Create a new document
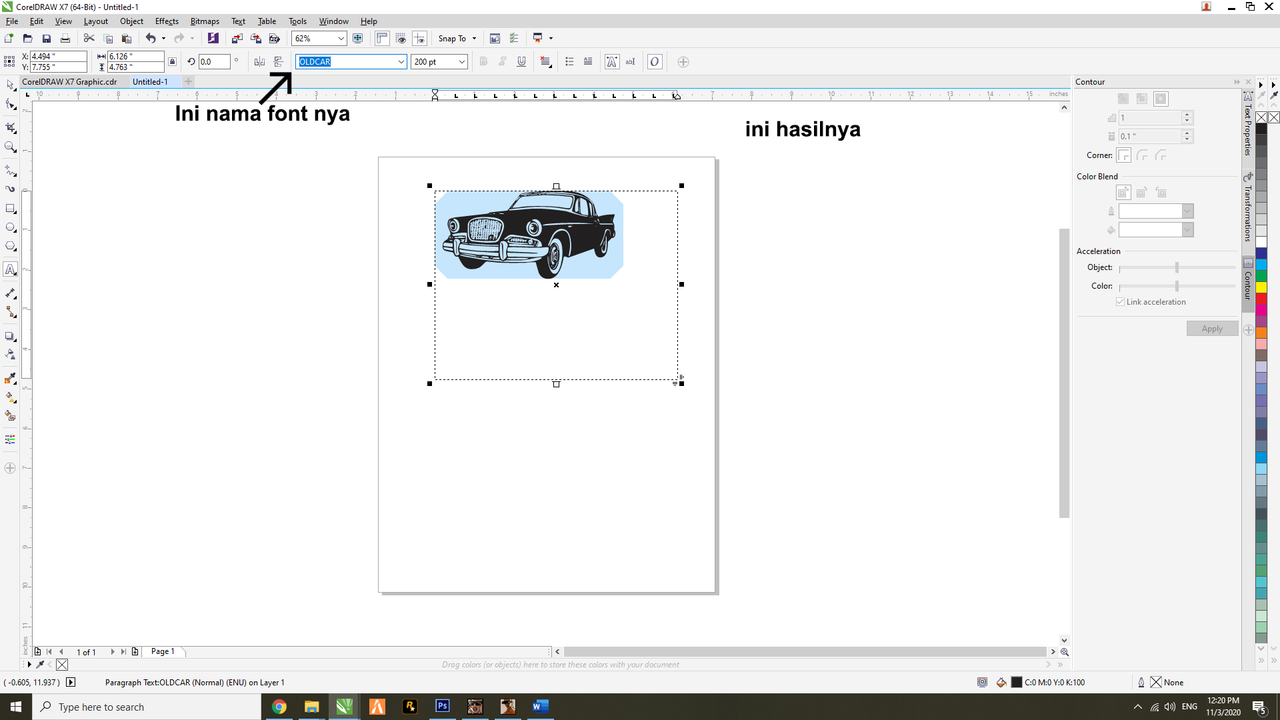This screenshot has width=1280, height=720. [10, 38]
